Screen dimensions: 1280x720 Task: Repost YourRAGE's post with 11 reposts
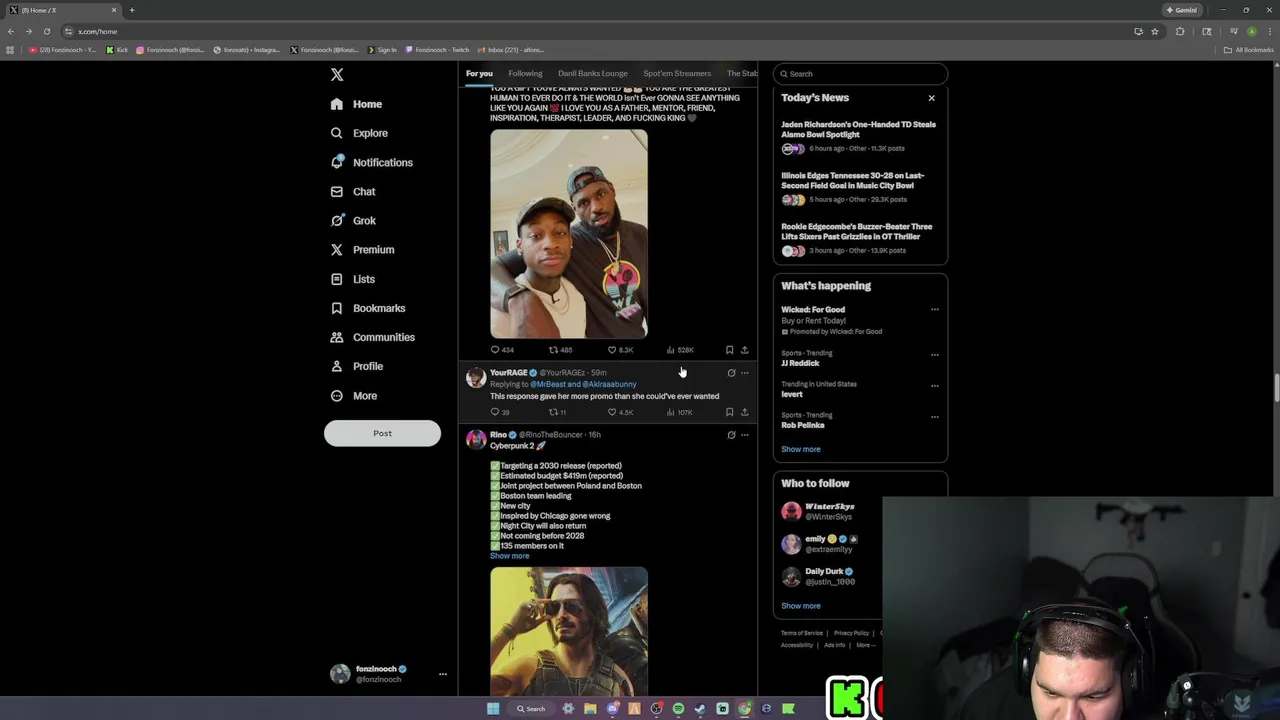pos(558,412)
